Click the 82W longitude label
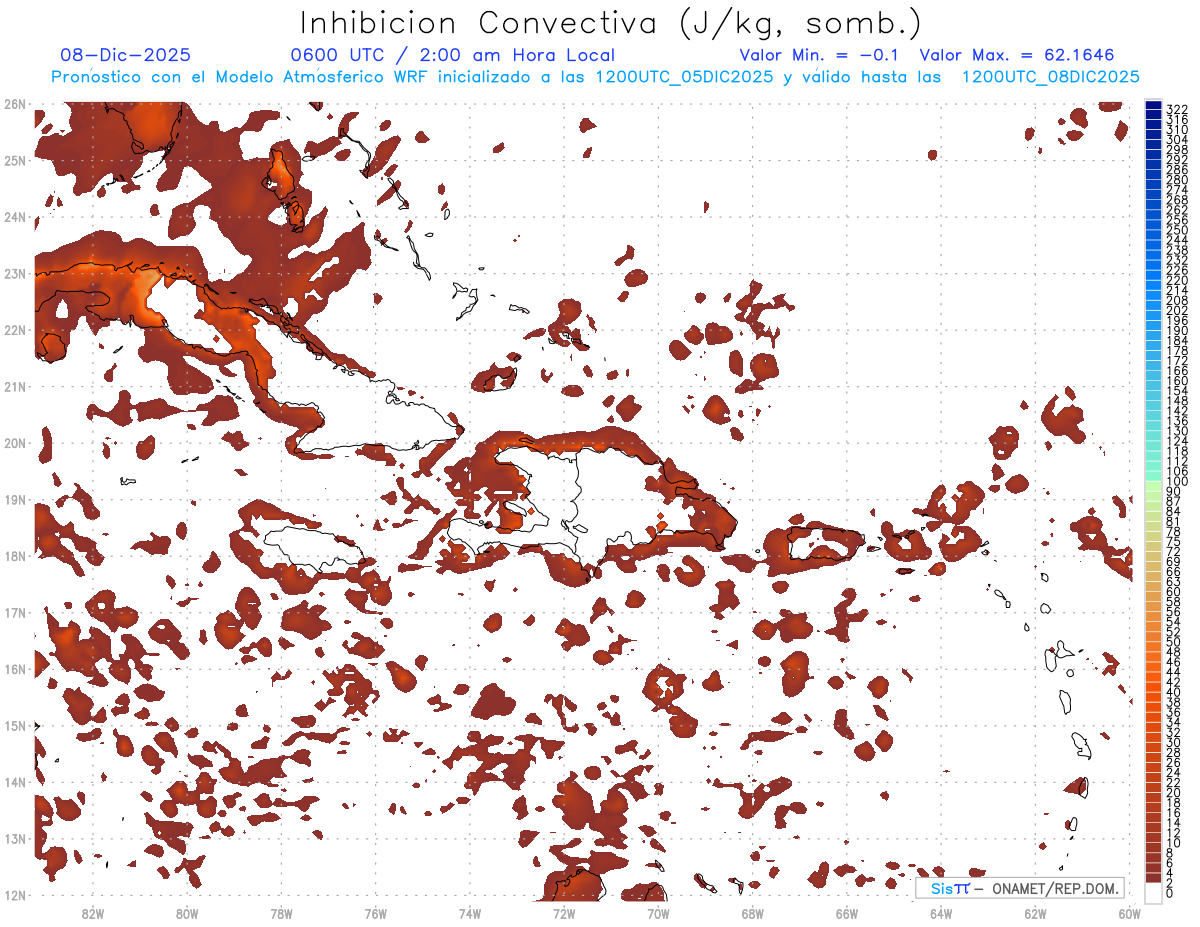Image resolution: width=1200 pixels, height=927 pixels. [93, 913]
